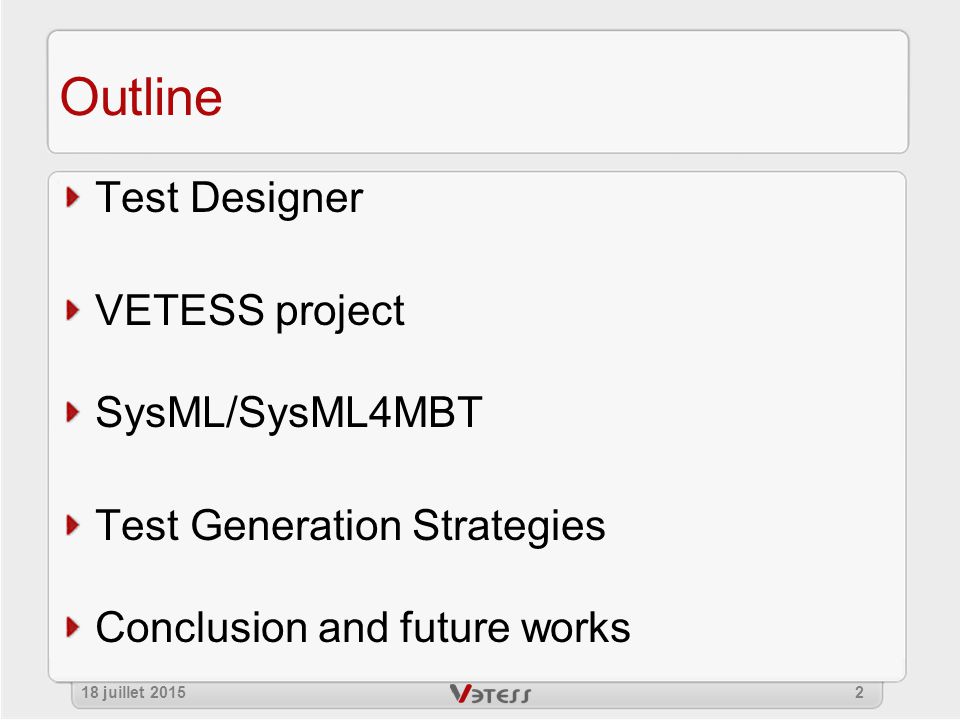The width and height of the screenshot is (960, 720).
Task: Click the red arrow beside Test Designer
Action: click(72, 197)
